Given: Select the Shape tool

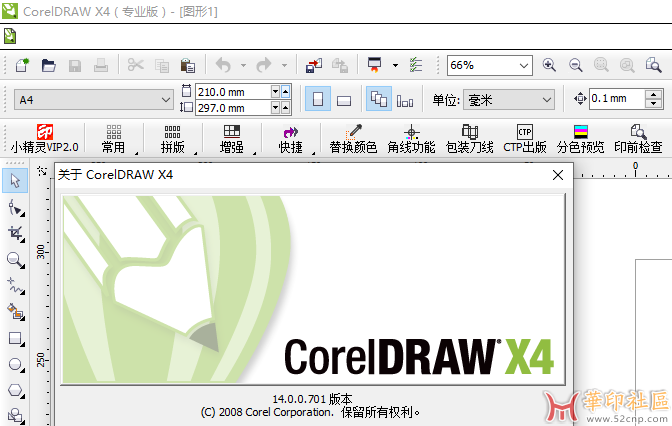Looking at the screenshot, I should (x=15, y=208).
